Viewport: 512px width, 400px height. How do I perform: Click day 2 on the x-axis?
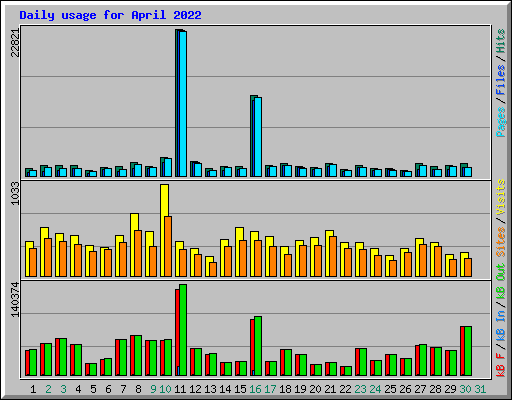tap(48, 389)
